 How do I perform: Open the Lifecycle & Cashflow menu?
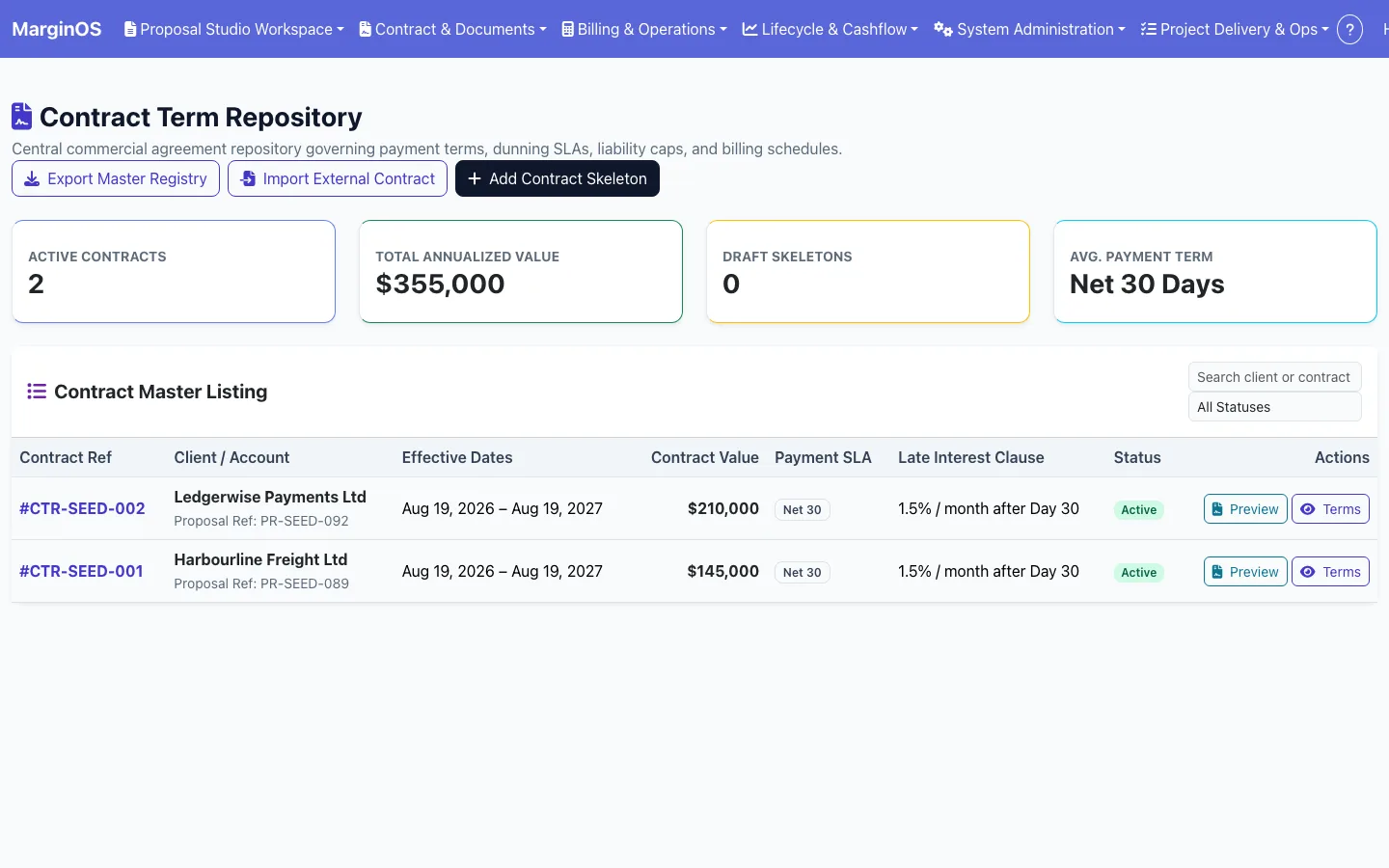point(830,29)
